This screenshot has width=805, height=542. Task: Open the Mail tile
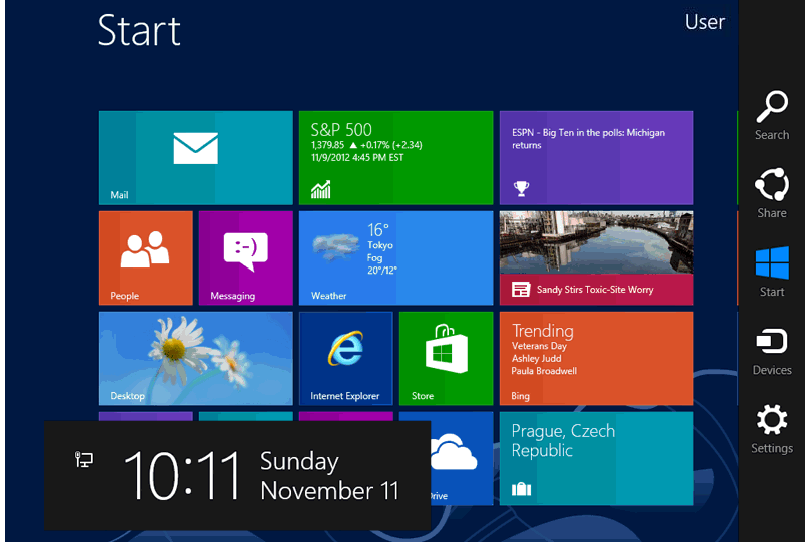click(196, 158)
